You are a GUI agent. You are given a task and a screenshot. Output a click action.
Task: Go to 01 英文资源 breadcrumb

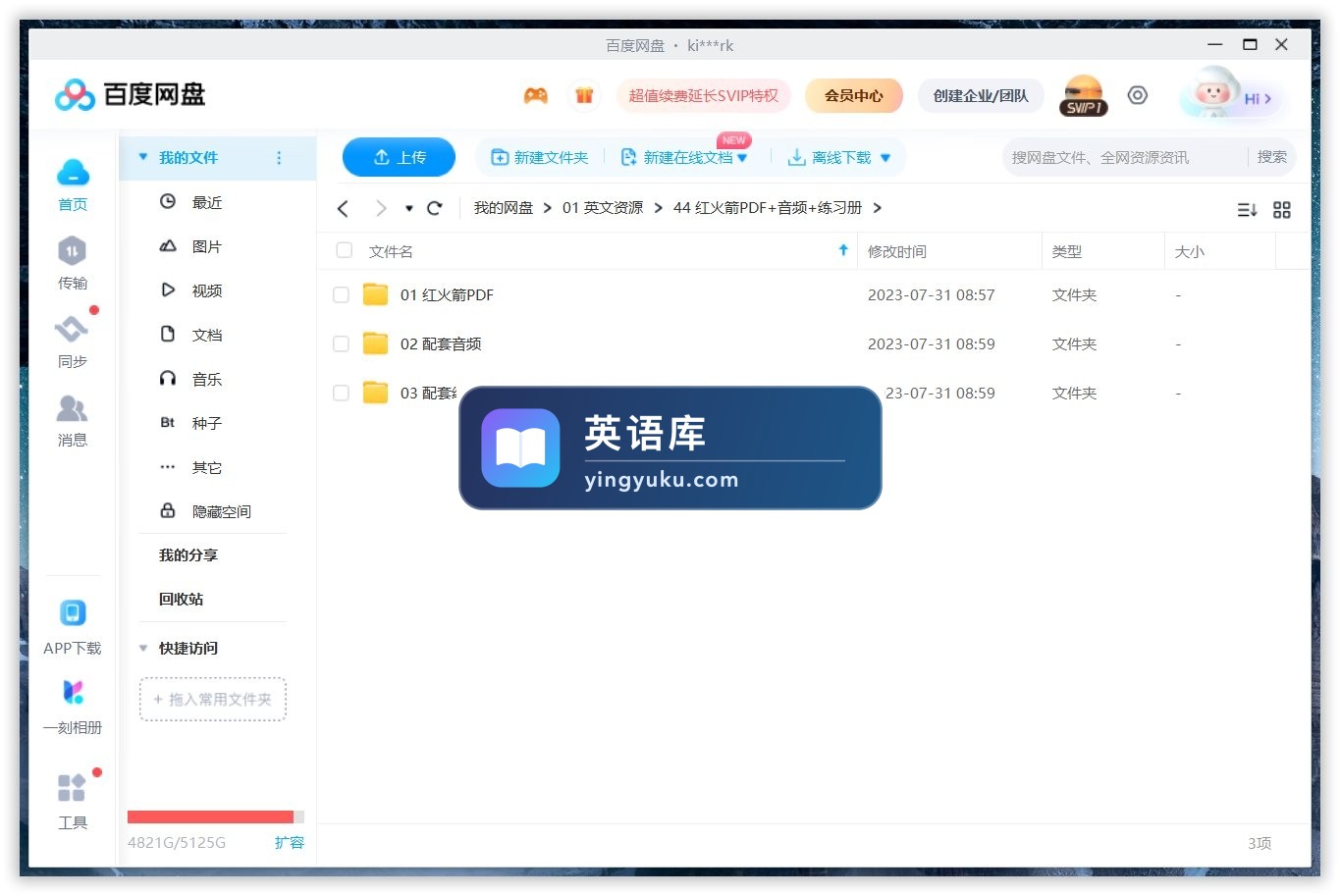pos(603,208)
